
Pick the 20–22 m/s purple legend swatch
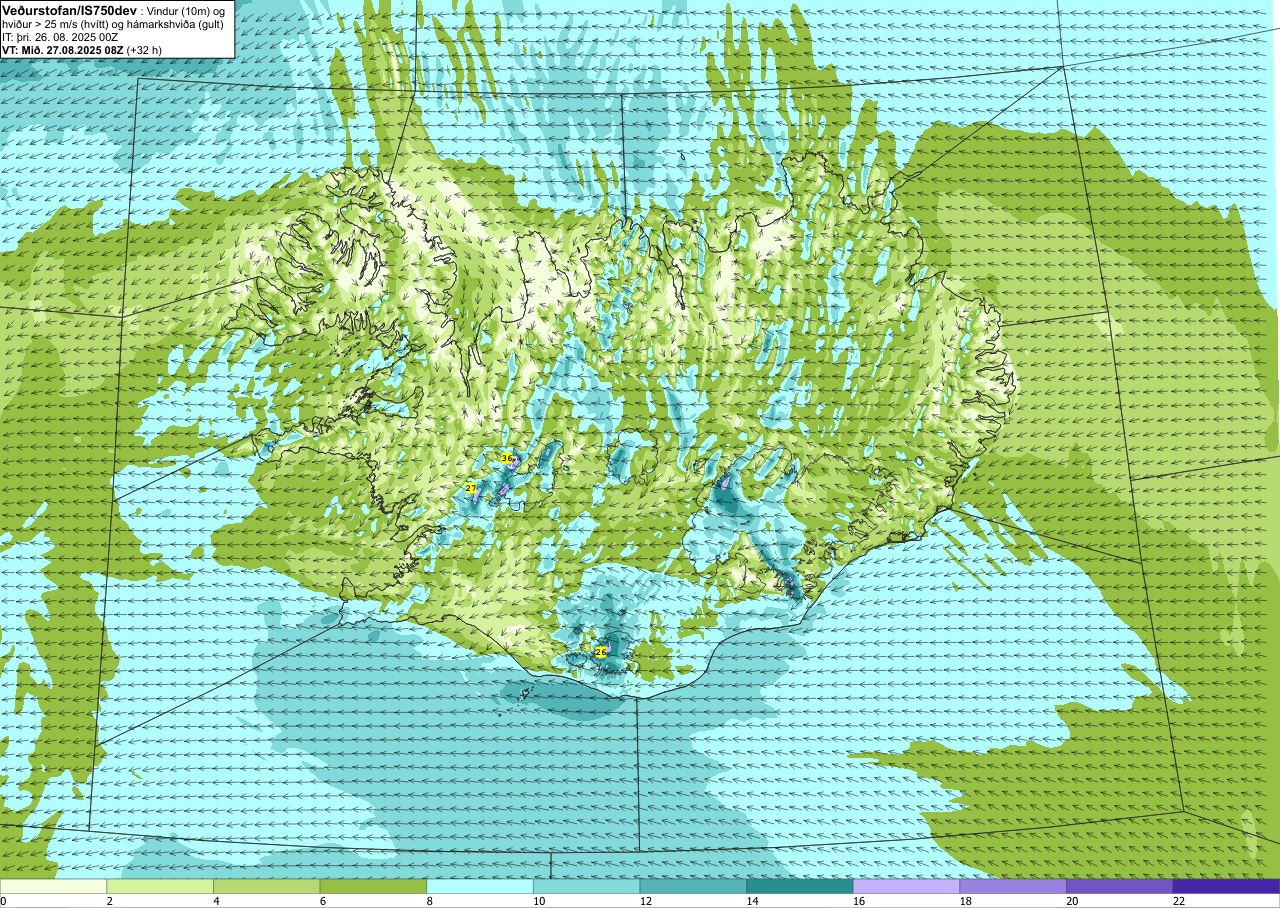[x=1120, y=886]
